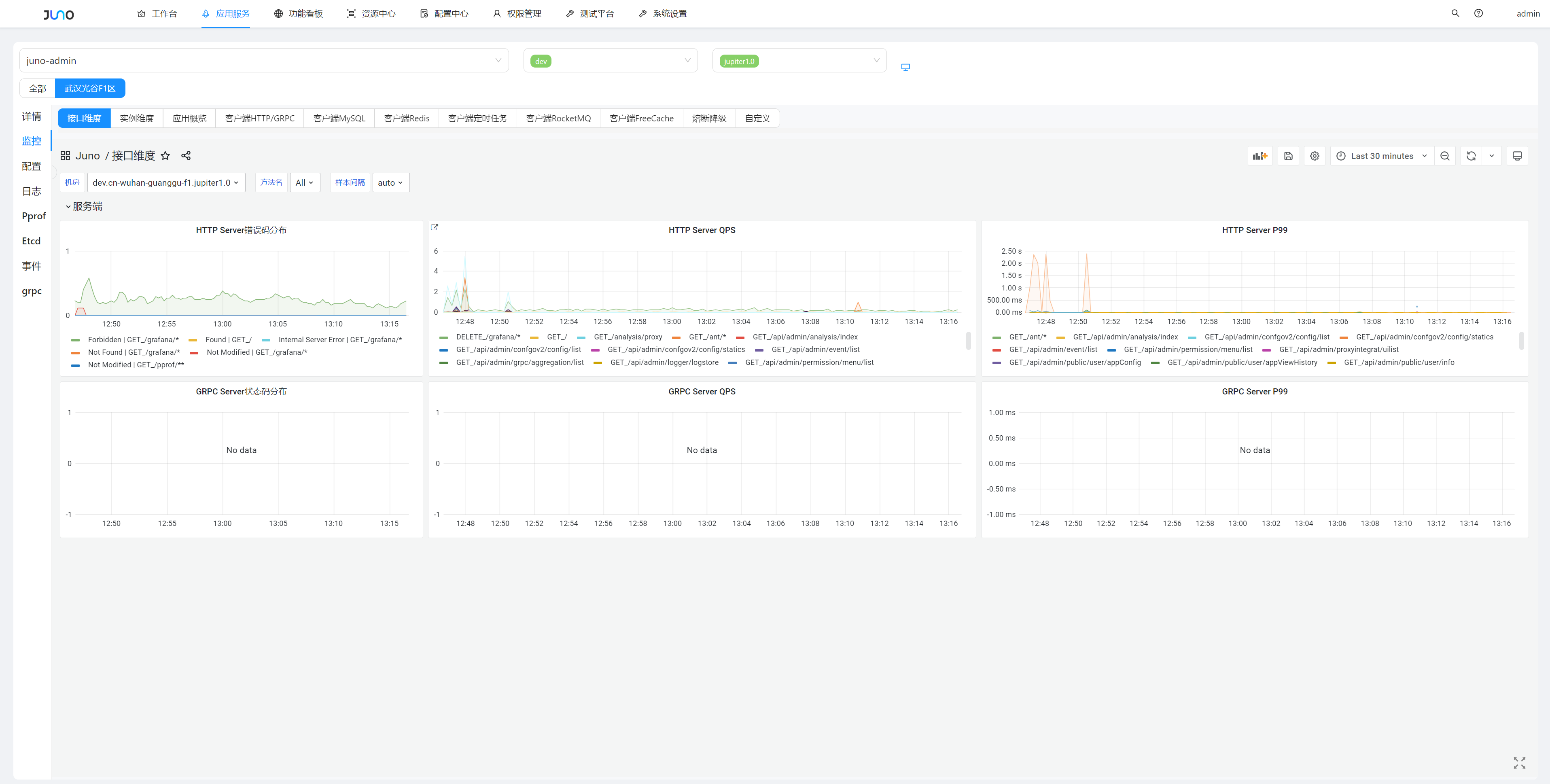This screenshot has width=1550, height=784.
Task: Expand the dev environment dropdown
Action: (x=611, y=61)
